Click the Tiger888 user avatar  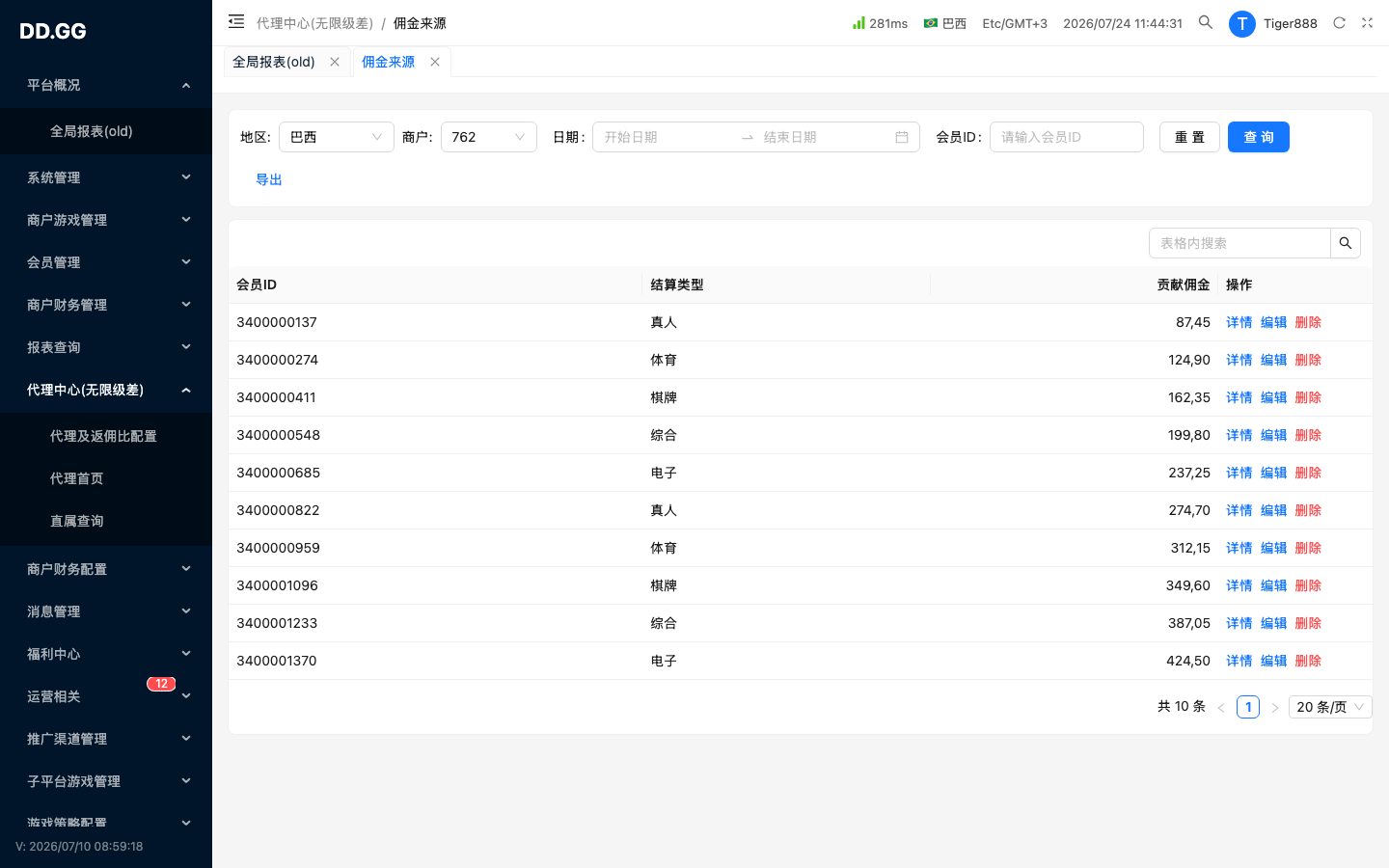point(1242,23)
